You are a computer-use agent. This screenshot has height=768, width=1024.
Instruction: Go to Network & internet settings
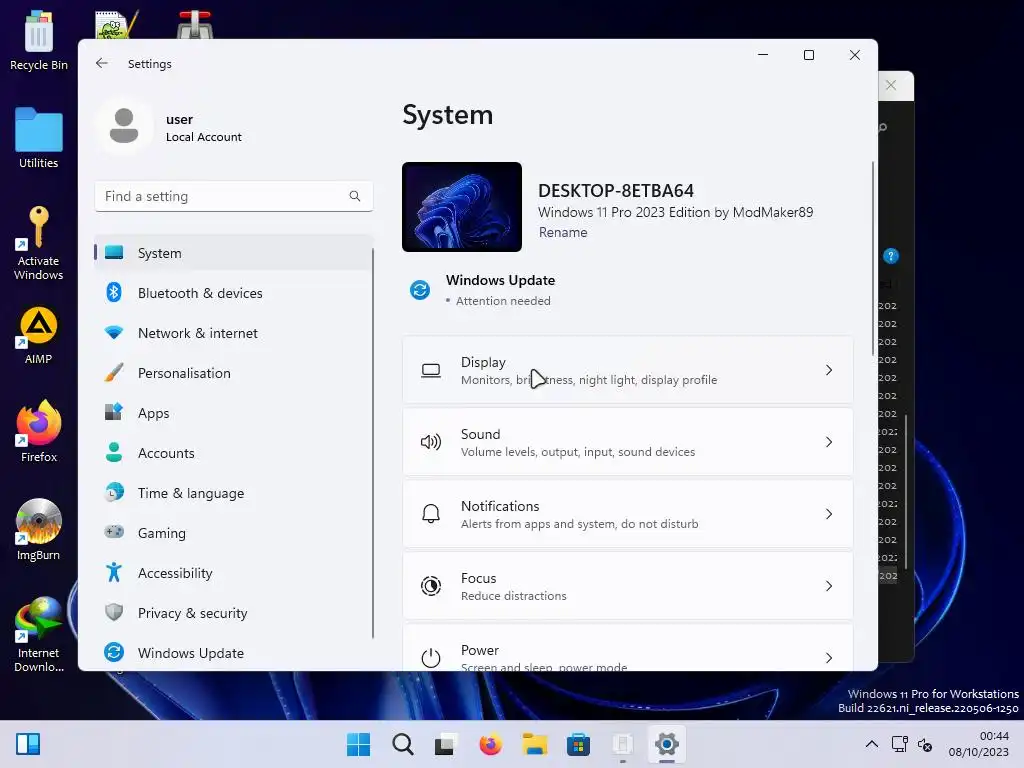(234, 333)
